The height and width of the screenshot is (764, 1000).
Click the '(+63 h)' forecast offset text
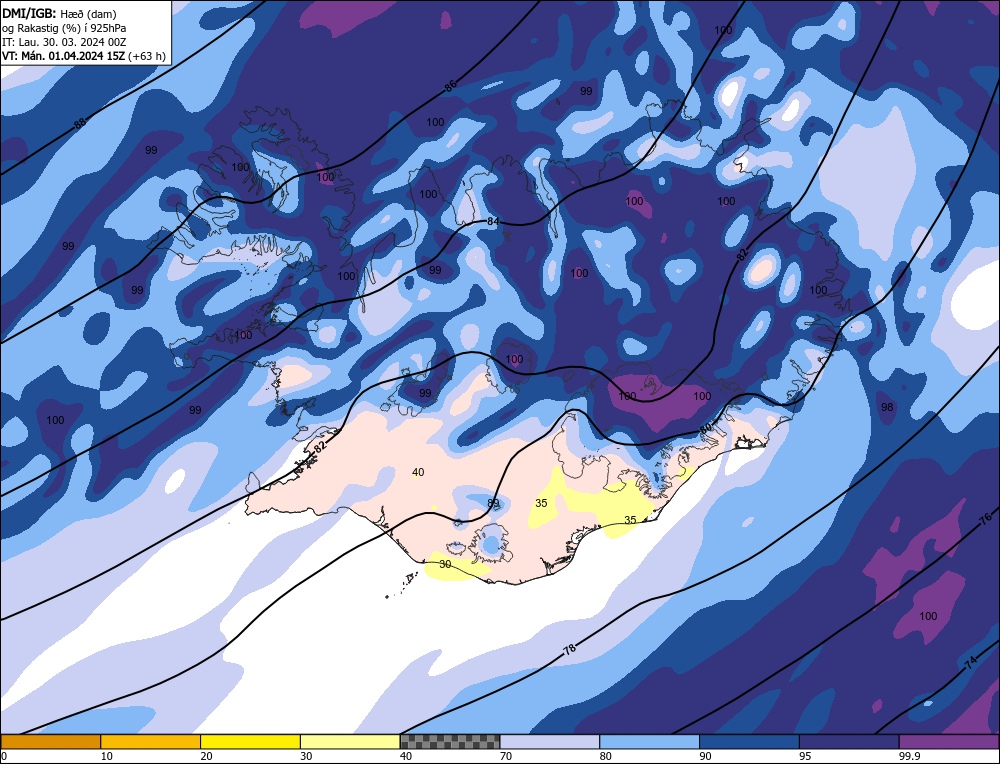coord(147,56)
